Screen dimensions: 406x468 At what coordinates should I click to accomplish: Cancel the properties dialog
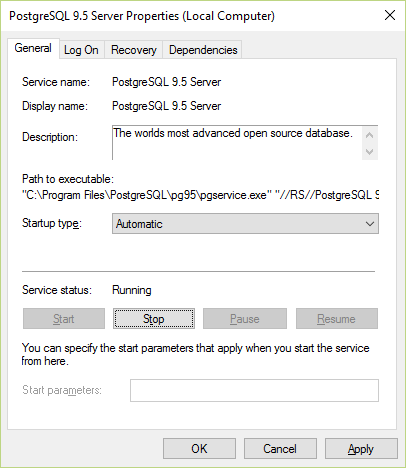tap(280, 449)
